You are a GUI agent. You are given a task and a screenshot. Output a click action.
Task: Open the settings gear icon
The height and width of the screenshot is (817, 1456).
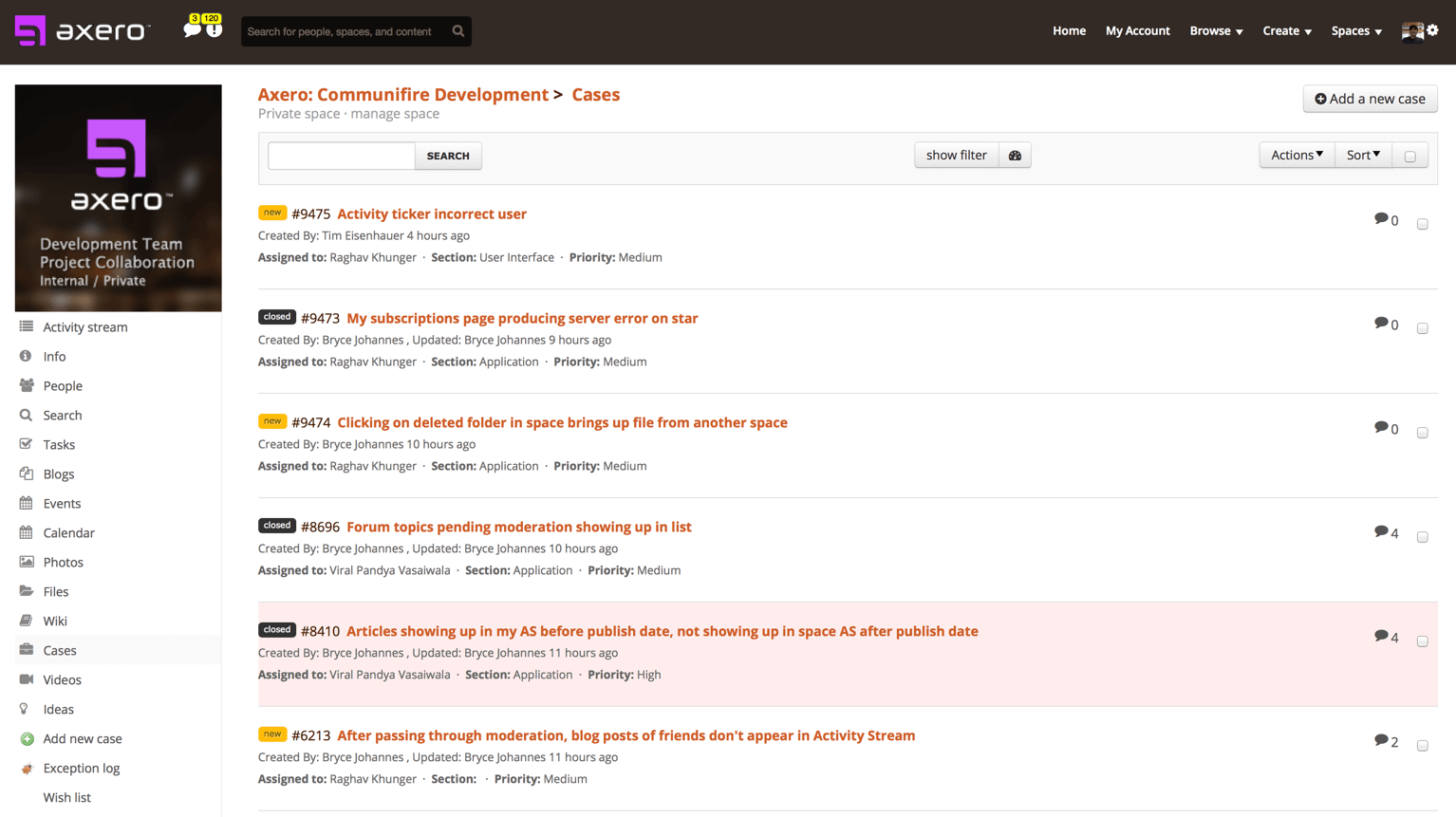pyautogui.click(x=1432, y=30)
